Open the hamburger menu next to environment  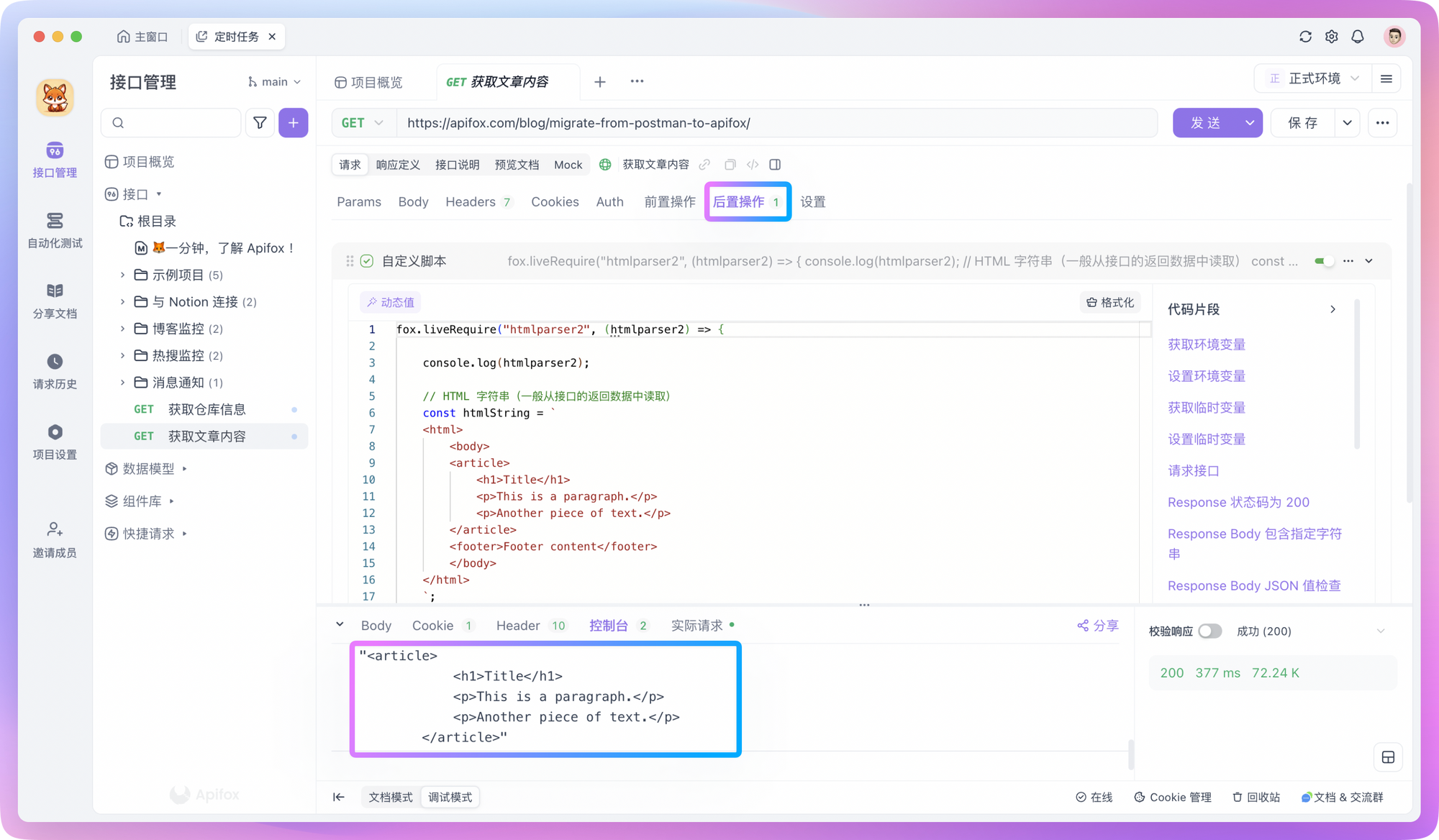pos(1386,79)
